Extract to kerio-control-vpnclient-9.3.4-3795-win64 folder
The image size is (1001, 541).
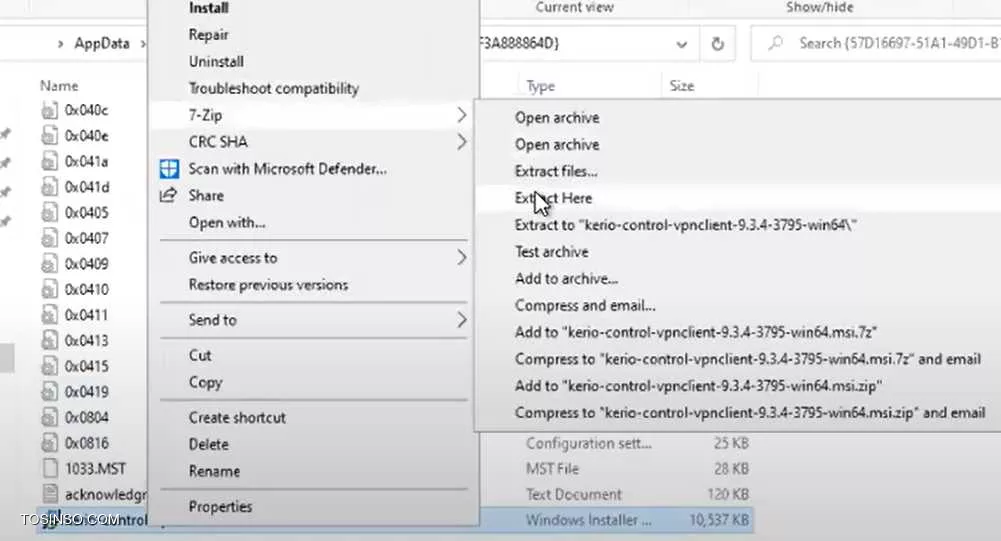(686, 225)
